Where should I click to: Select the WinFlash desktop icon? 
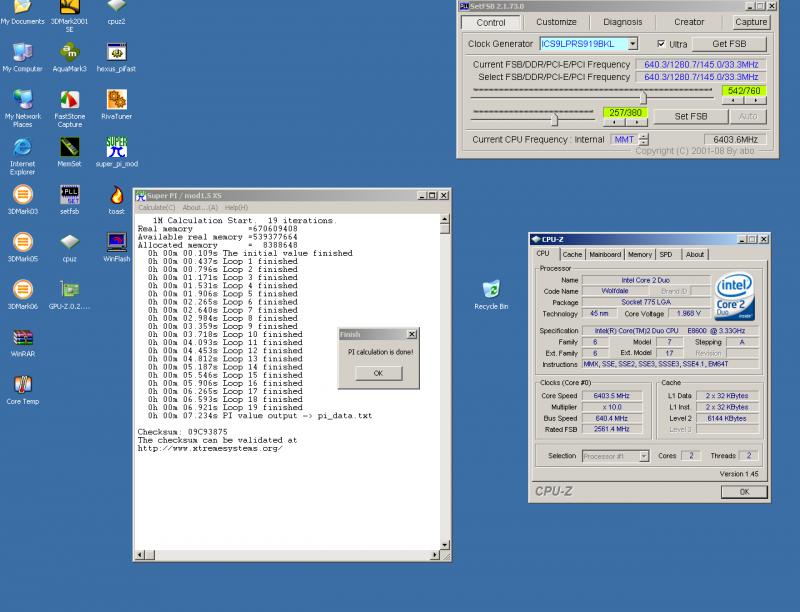coord(116,247)
